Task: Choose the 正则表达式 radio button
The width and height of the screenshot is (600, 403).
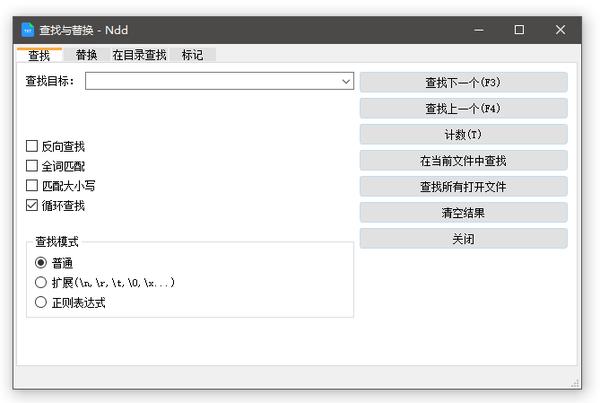Action: 41,302
